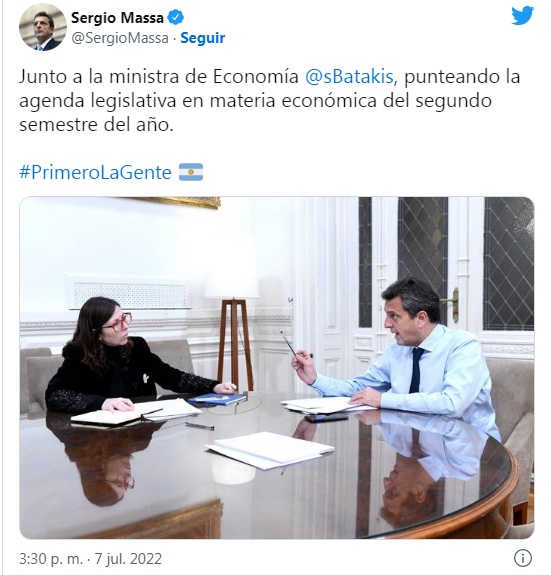
Task: Open the @sBatakis mention
Action: click(x=349, y=77)
